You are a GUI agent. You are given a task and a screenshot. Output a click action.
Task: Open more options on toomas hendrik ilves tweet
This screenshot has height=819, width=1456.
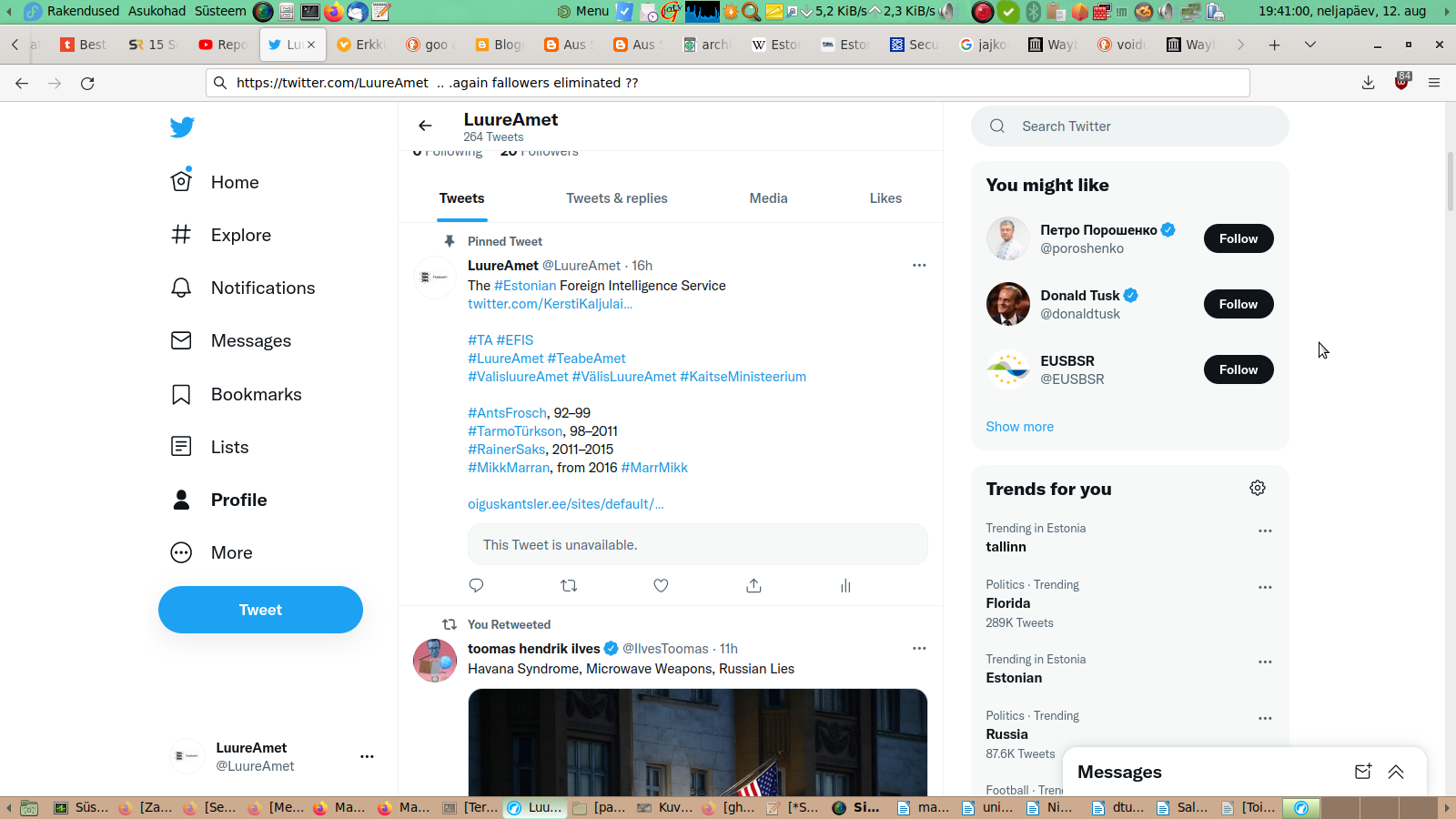(919, 648)
